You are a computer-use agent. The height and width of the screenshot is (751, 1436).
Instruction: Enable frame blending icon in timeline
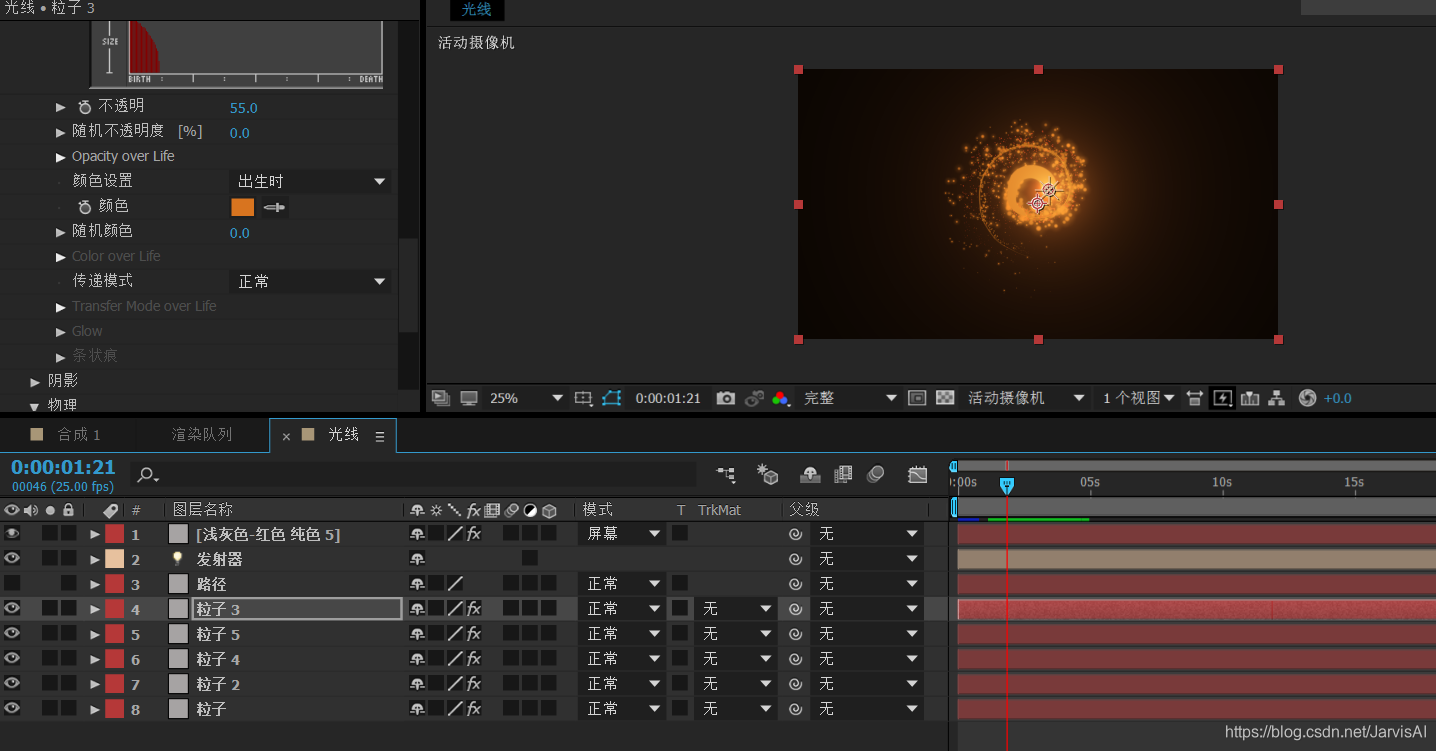click(843, 475)
